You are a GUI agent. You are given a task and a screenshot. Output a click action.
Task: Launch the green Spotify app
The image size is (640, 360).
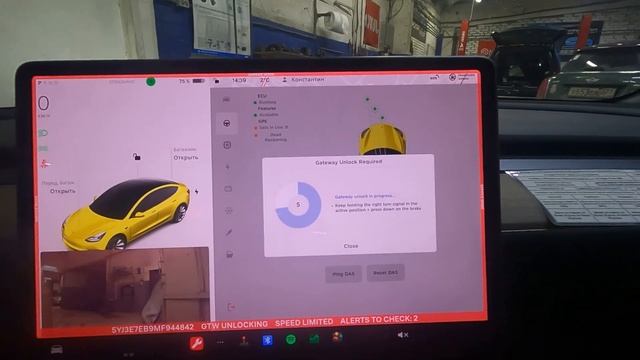[x=291, y=339]
